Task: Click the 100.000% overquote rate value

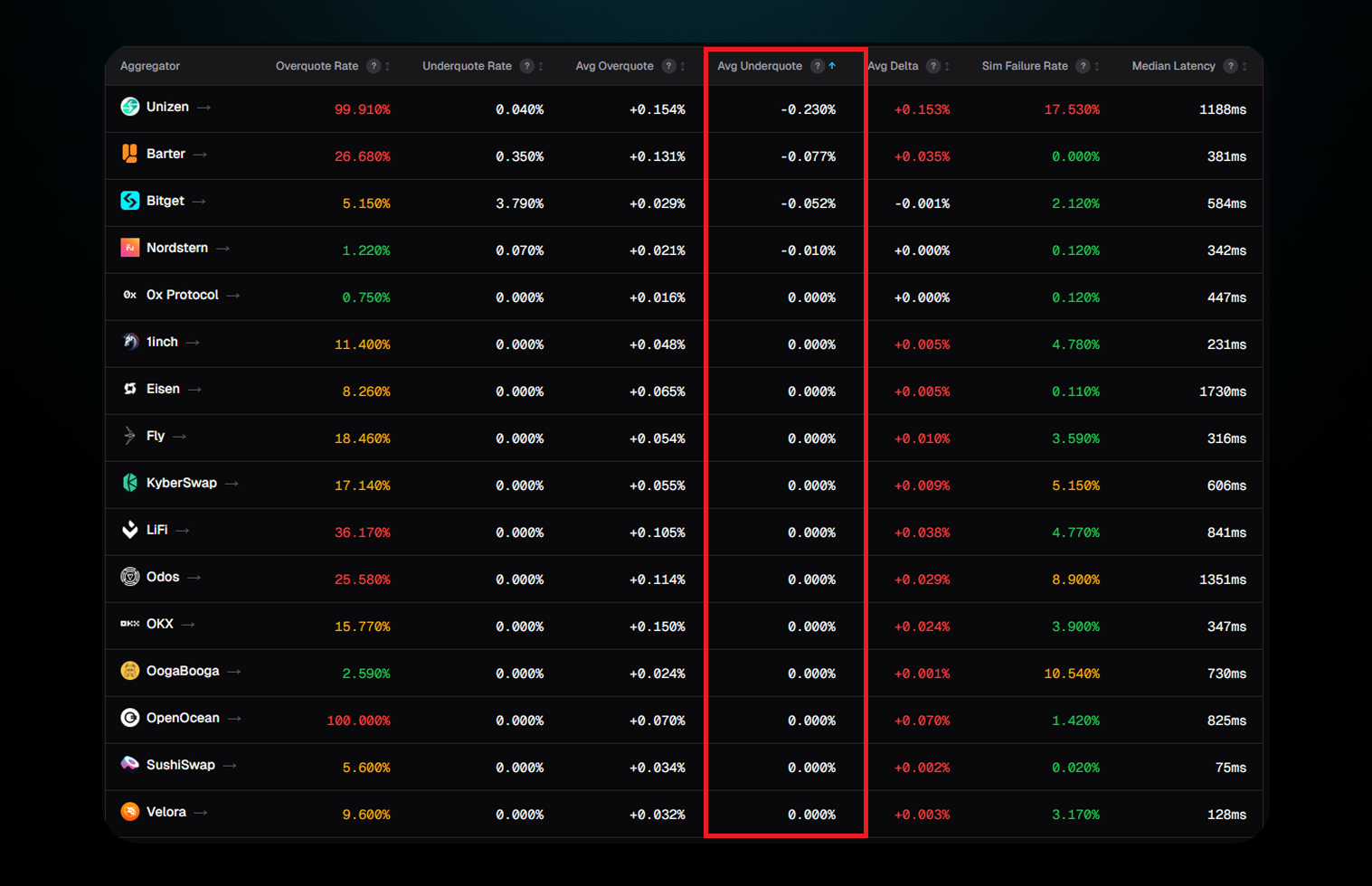Action: point(359,721)
